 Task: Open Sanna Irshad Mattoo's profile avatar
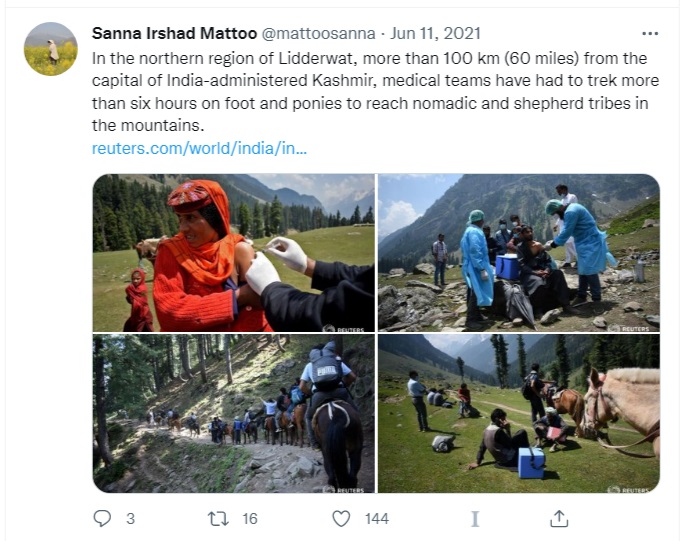(x=50, y=48)
